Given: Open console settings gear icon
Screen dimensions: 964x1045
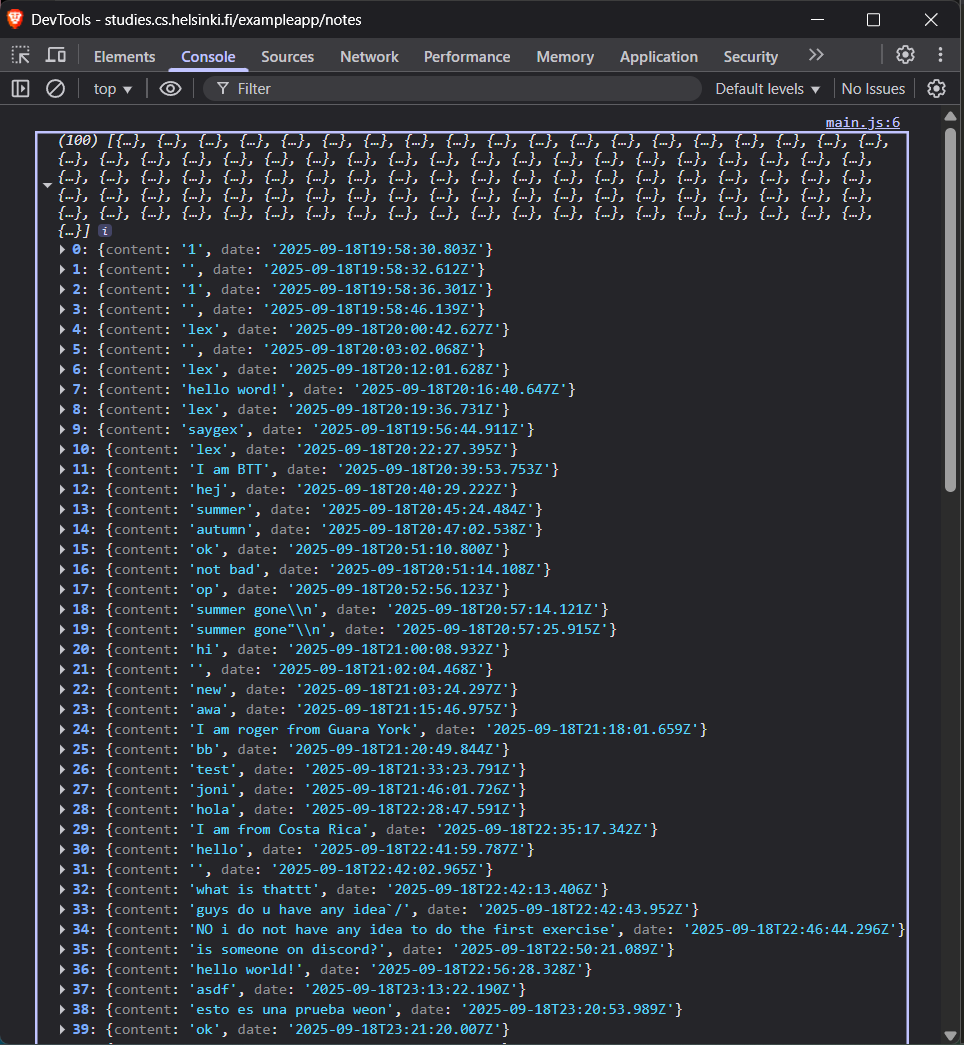Looking at the screenshot, I should tap(936, 89).
